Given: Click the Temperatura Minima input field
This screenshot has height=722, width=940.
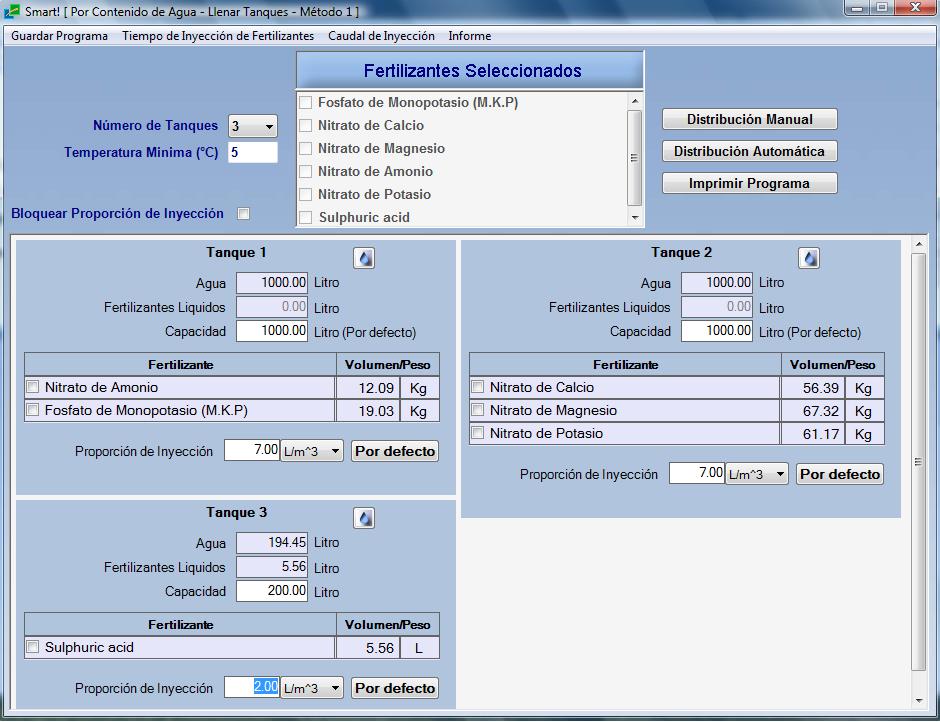Looking at the screenshot, I should [x=253, y=152].
